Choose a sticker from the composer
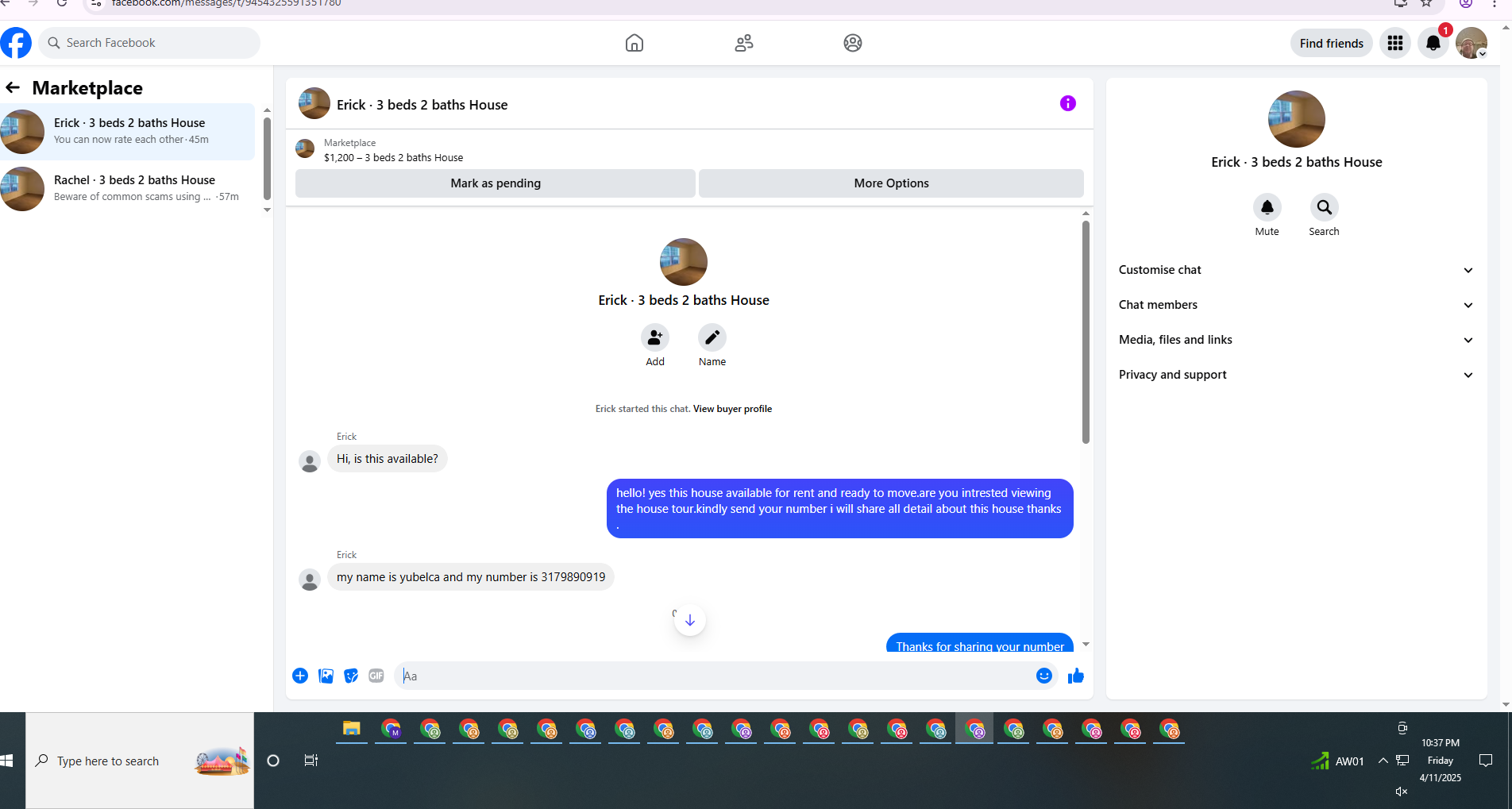Screen dimensions: 1512x809 (x=351, y=676)
